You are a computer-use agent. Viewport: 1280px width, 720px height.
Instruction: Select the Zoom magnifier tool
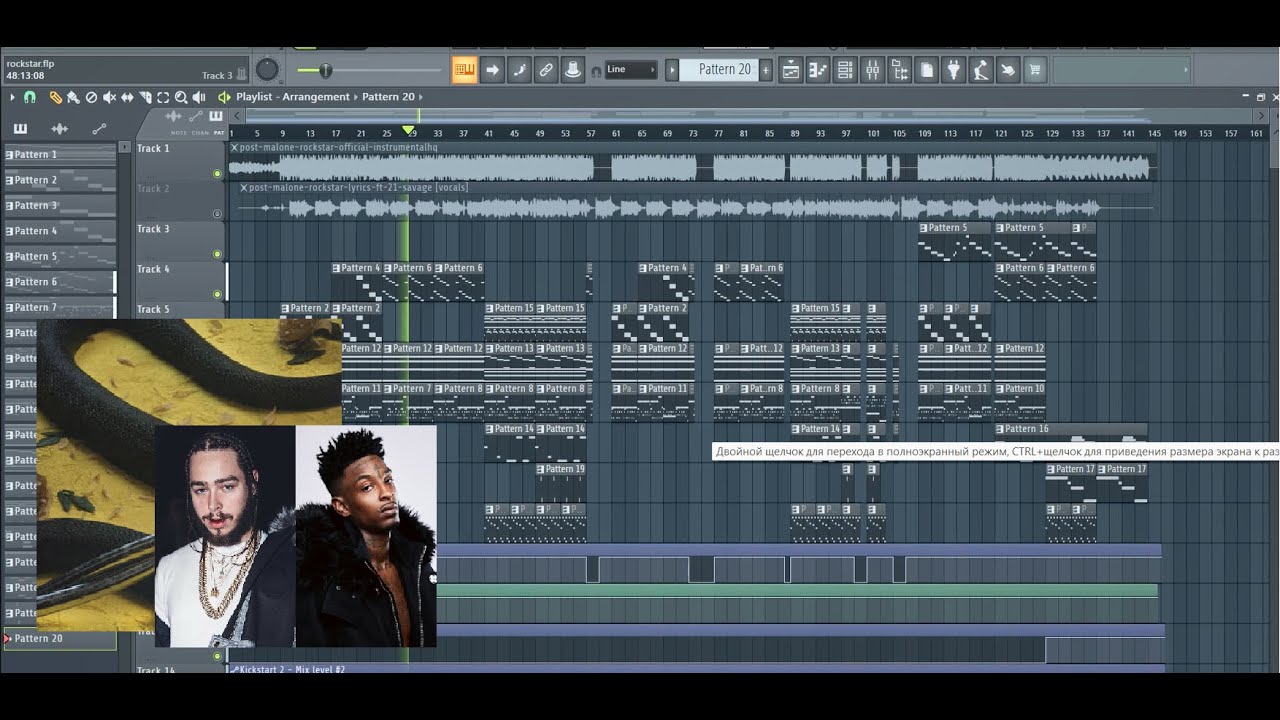[x=181, y=97]
